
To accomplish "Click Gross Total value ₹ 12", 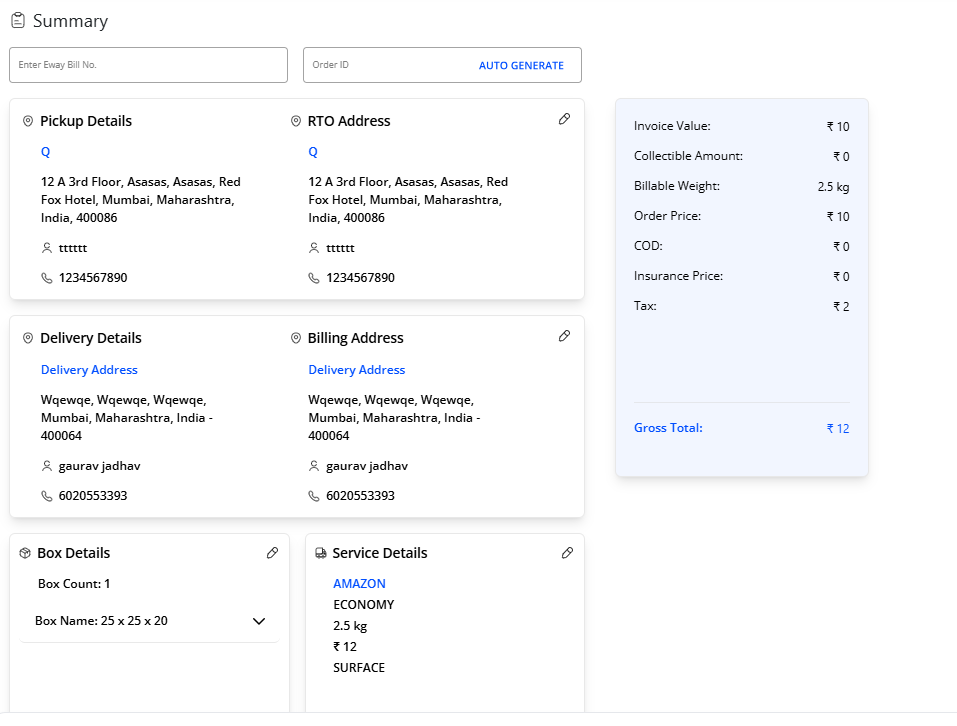I will pos(838,428).
